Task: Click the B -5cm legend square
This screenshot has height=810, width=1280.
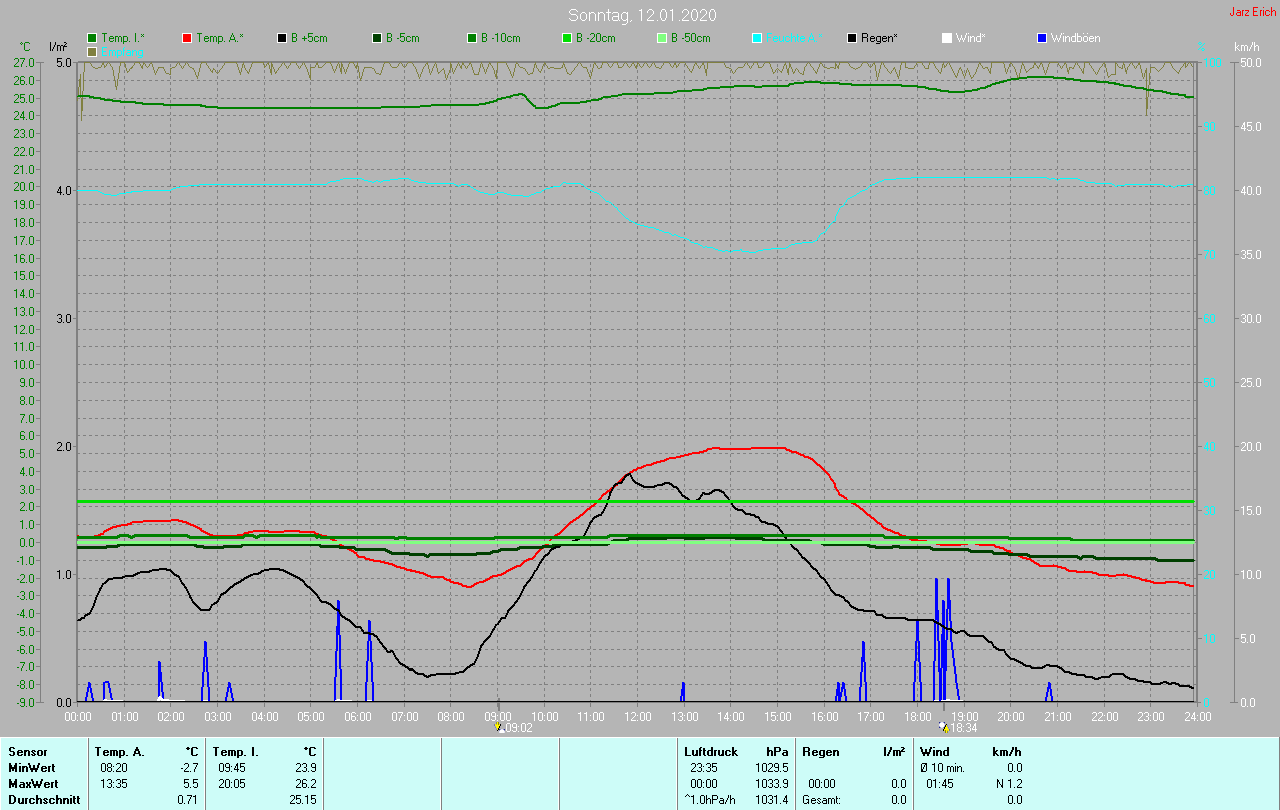Action: click(378, 38)
